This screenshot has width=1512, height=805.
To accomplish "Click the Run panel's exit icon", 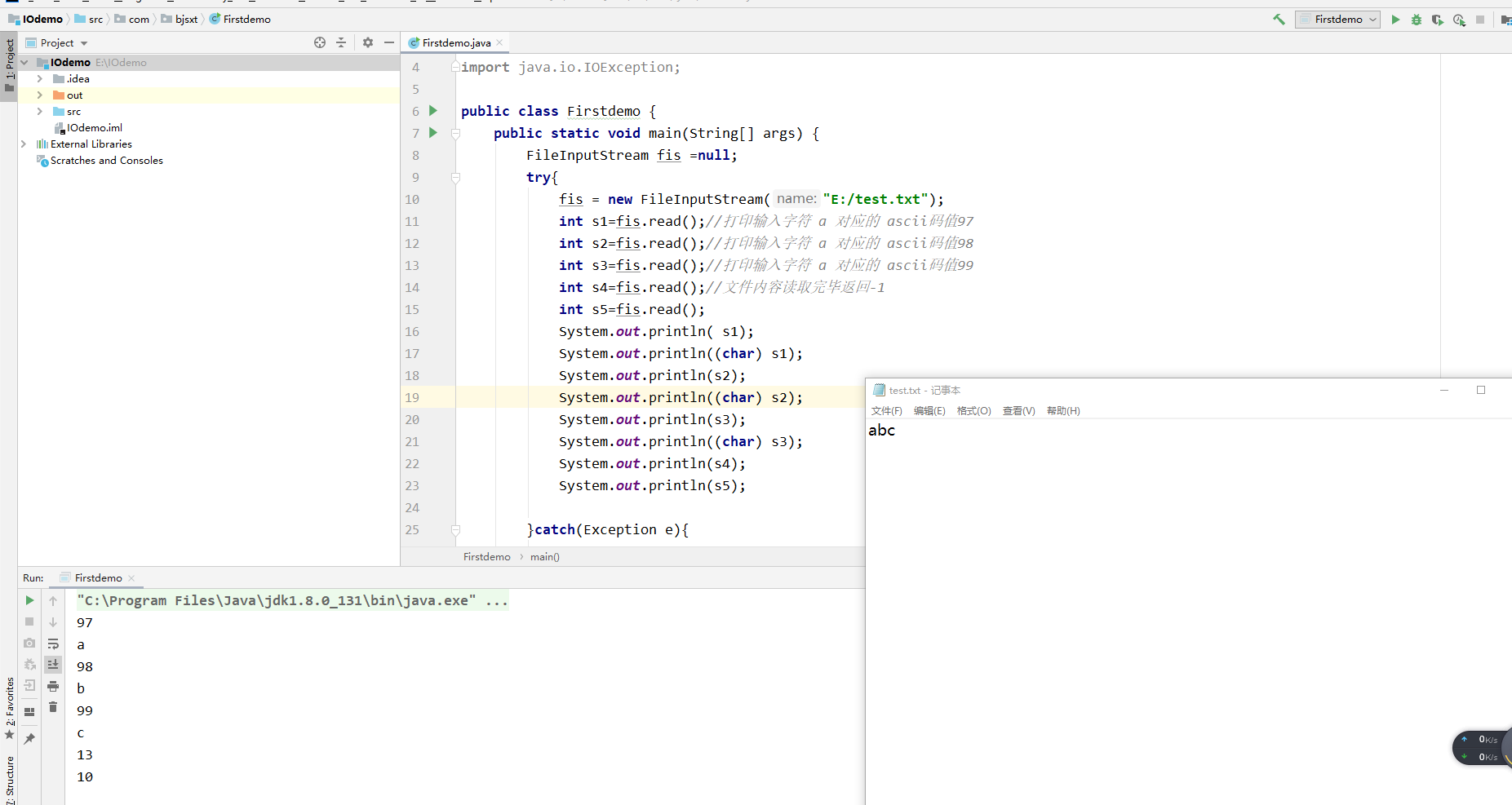I will click(29, 685).
